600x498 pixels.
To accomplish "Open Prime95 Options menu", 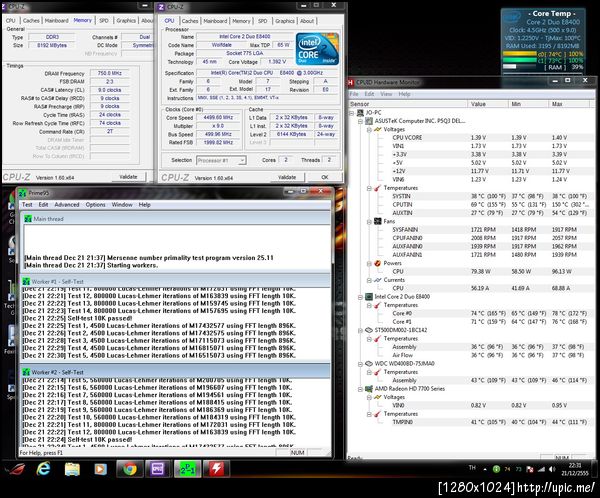I will pos(95,205).
